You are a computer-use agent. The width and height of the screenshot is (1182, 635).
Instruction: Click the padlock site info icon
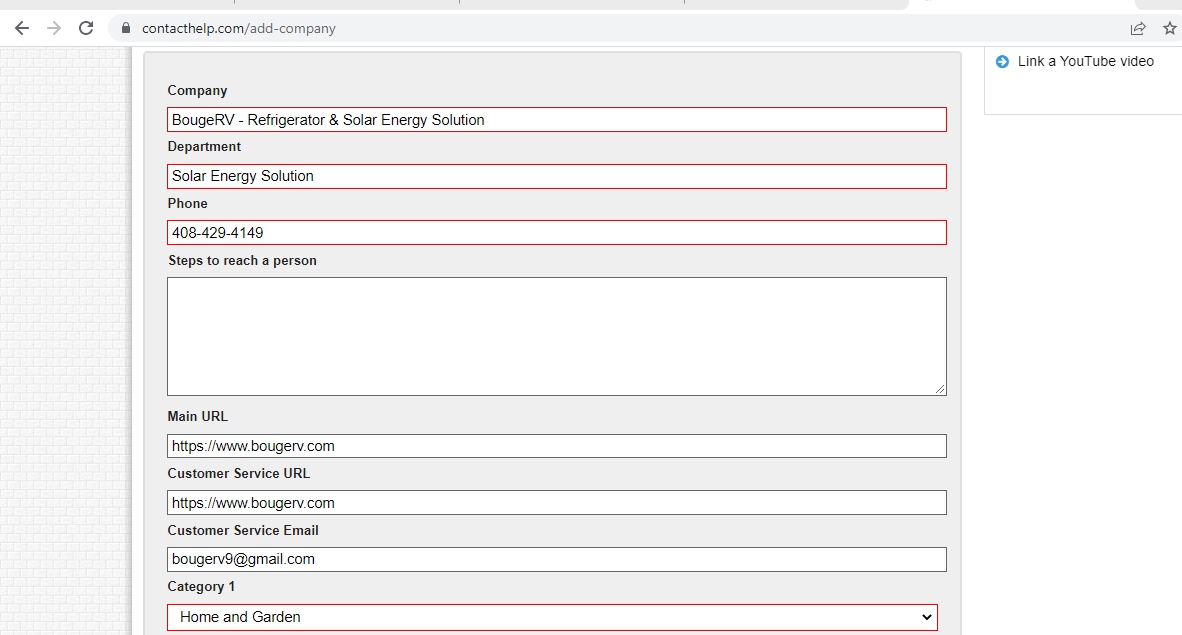[x=126, y=28]
